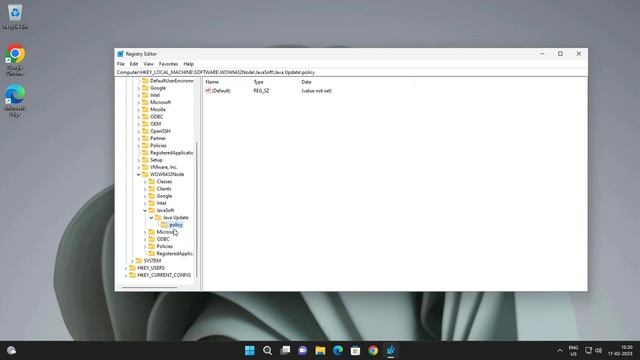This screenshot has height=360, width=640.
Task: Select the JavaSoft folder icon
Action: [x=151, y=210]
